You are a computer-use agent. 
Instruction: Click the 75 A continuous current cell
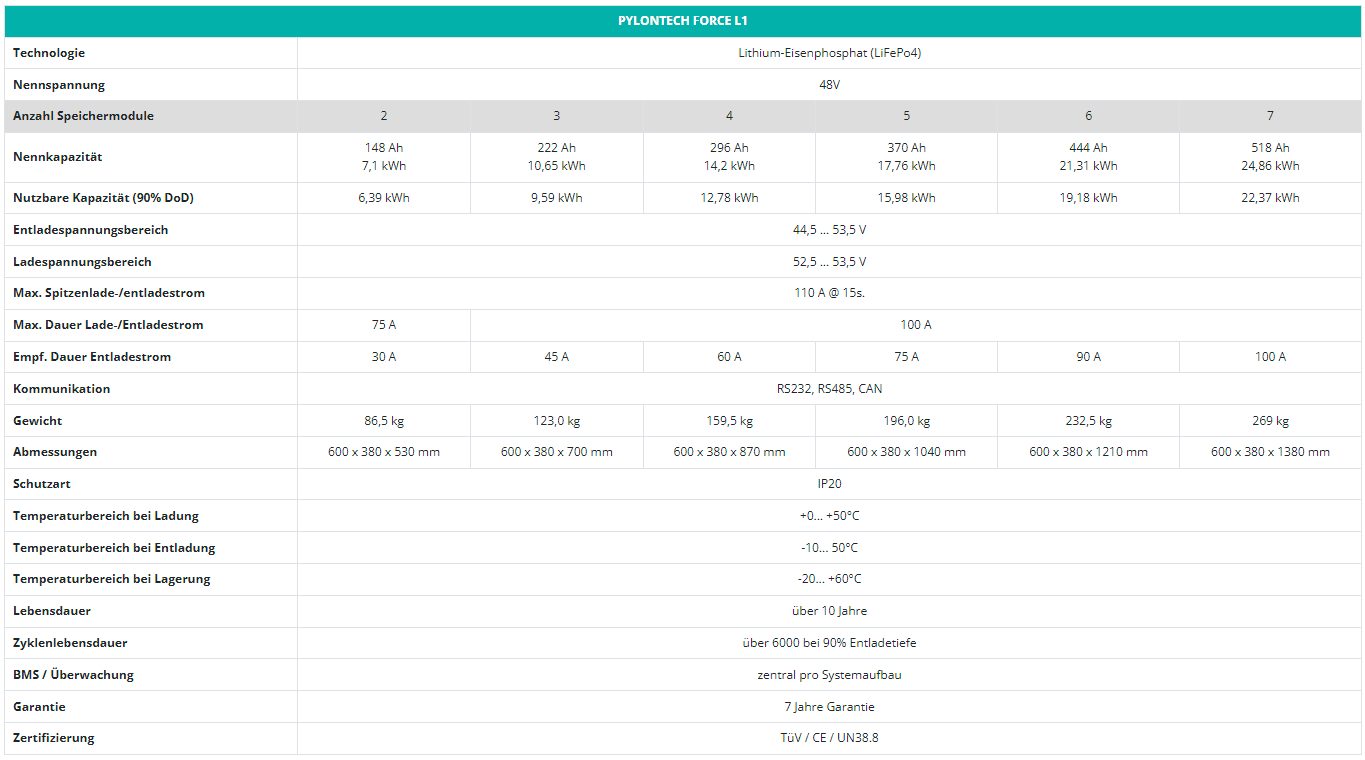point(384,325)
